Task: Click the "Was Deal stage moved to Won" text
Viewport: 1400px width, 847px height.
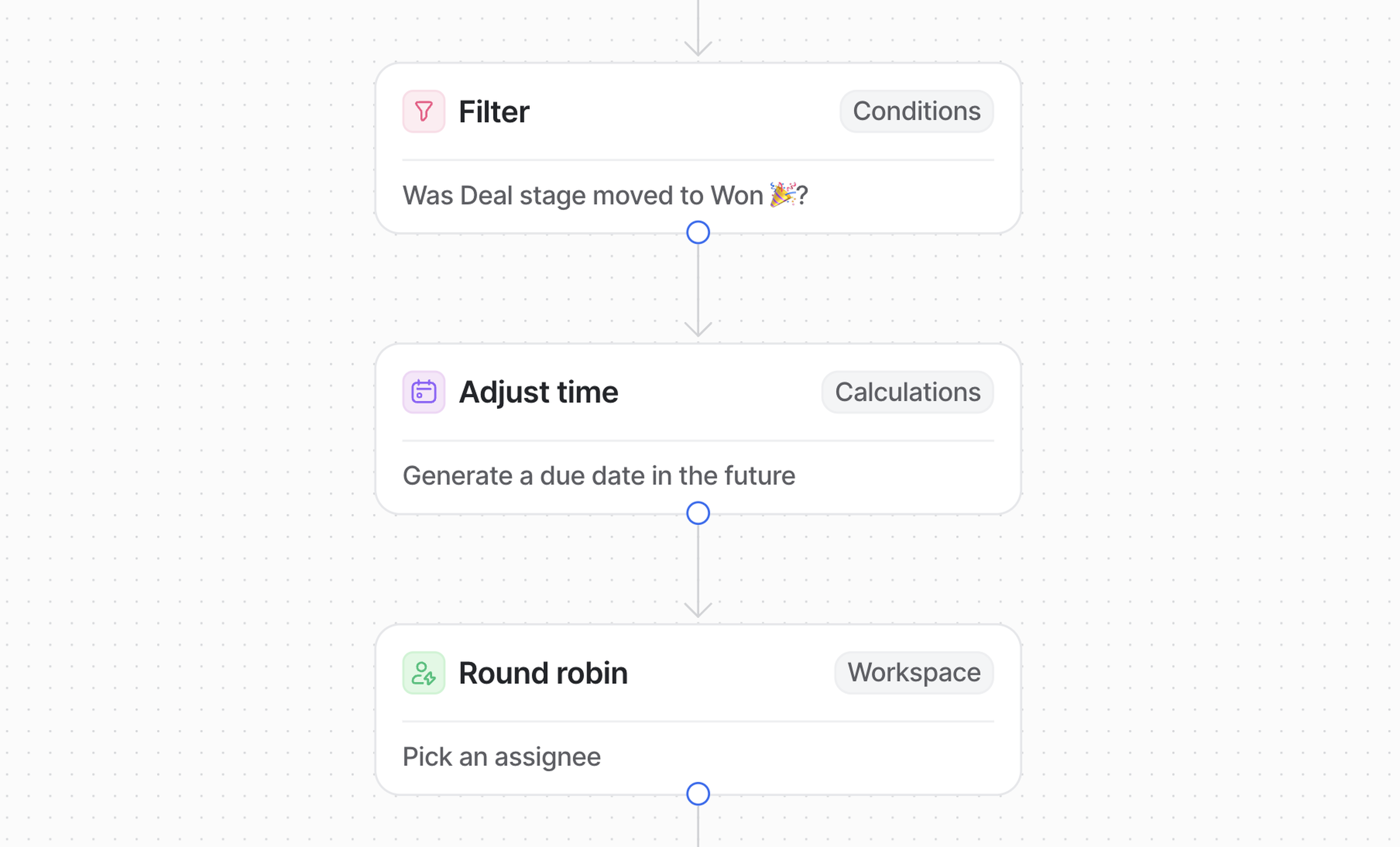Action: [x=582, y=195]
